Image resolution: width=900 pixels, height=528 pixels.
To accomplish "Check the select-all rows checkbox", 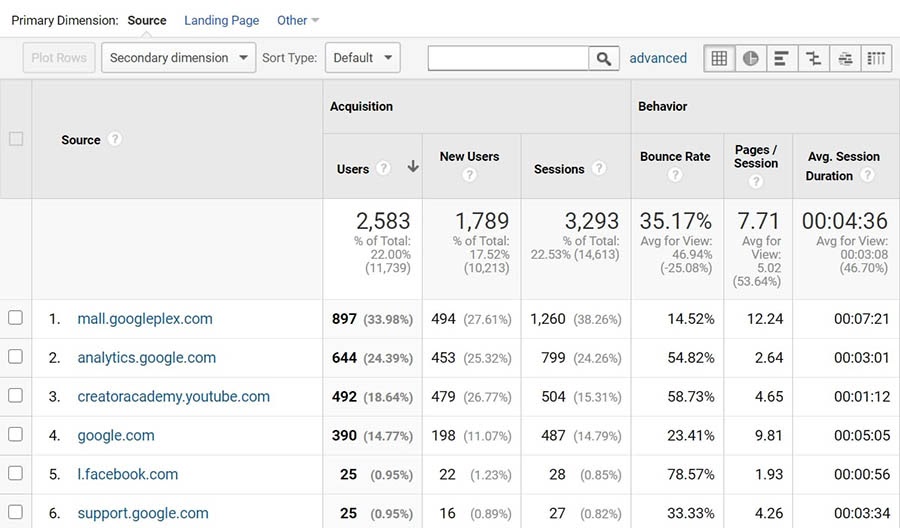I will [x=16, y=139].
